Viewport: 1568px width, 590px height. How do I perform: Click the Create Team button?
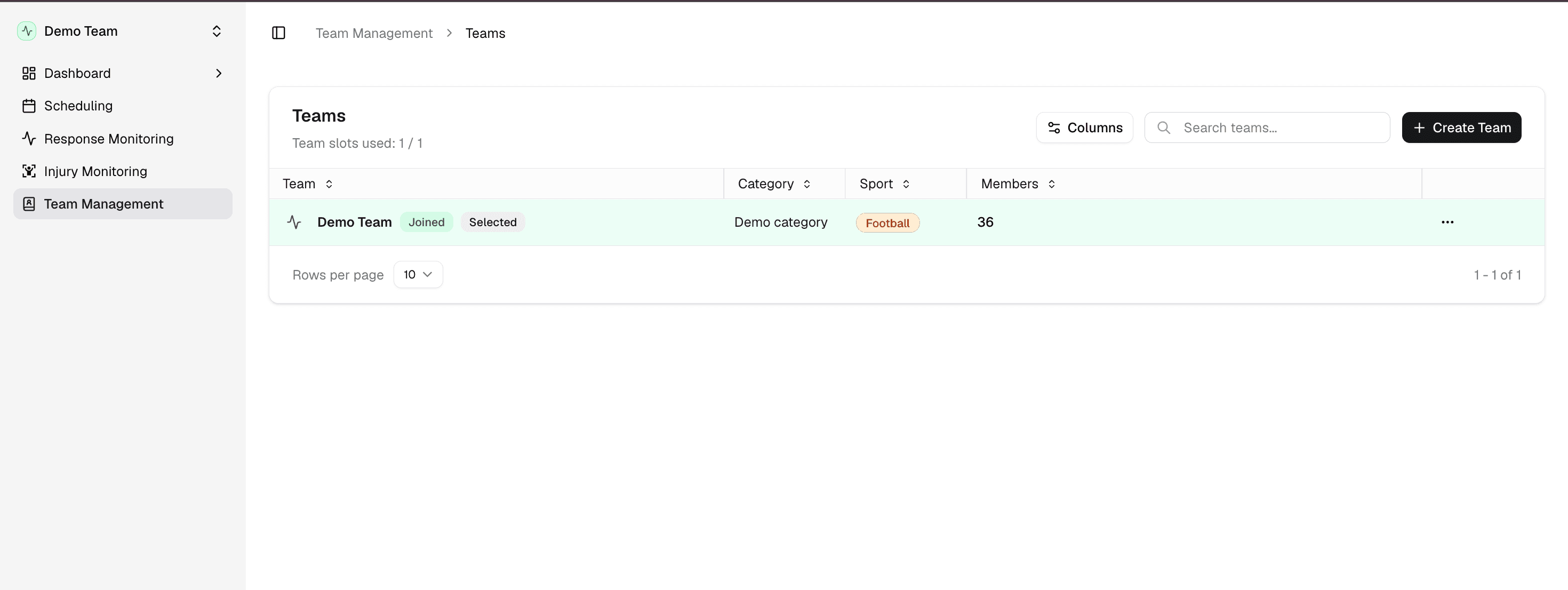point(1461,127)
